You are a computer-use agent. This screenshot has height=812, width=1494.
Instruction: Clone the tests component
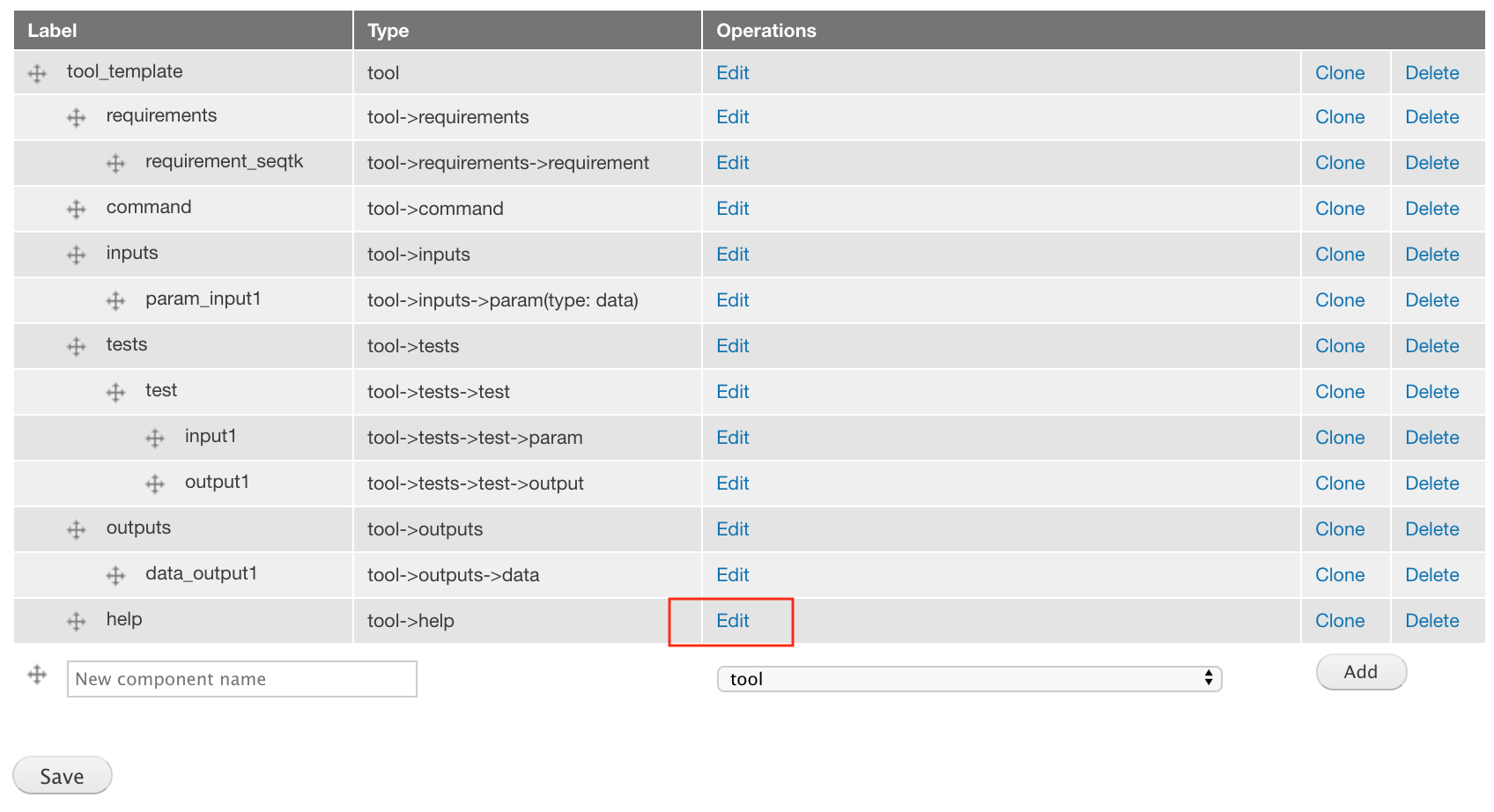click(x=1340, y=346)
